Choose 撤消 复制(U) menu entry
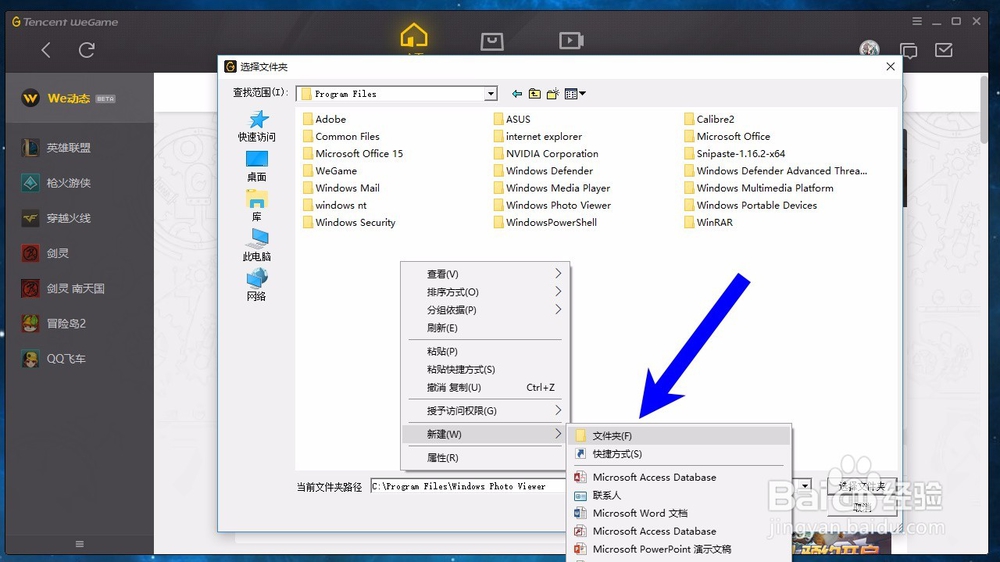This screenshot has width=1000, height=562. (485, 387)
